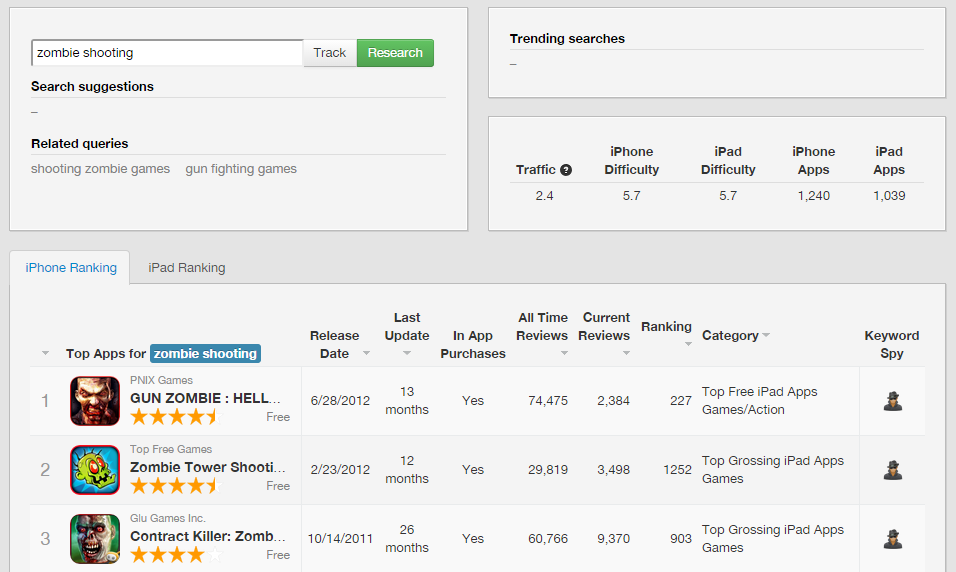This screenshot has height=572, width=956.
Task: Select the iPhone Ranking tab
Action: click(71, 268)
